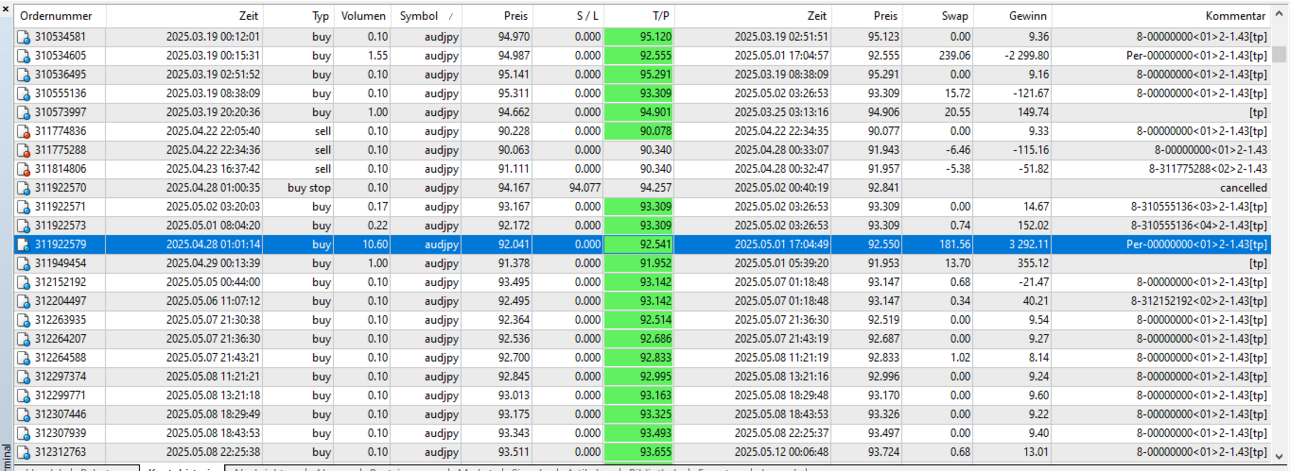
Task: Click the sell order icon of 311814806
Action: [x=24, y=169]
